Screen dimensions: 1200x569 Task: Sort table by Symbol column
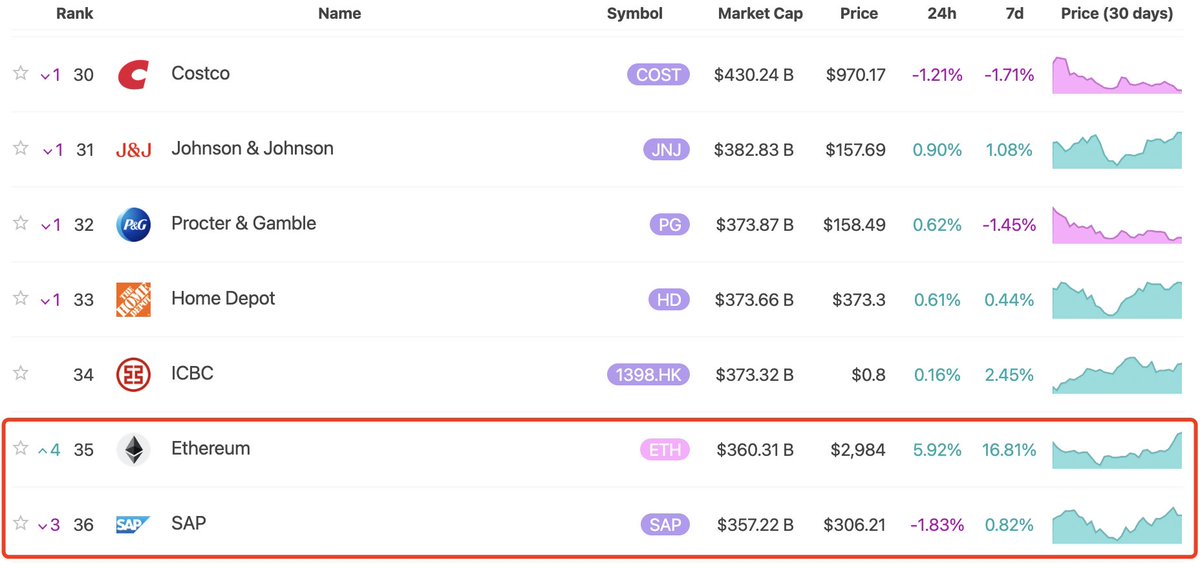coord(634,14)
